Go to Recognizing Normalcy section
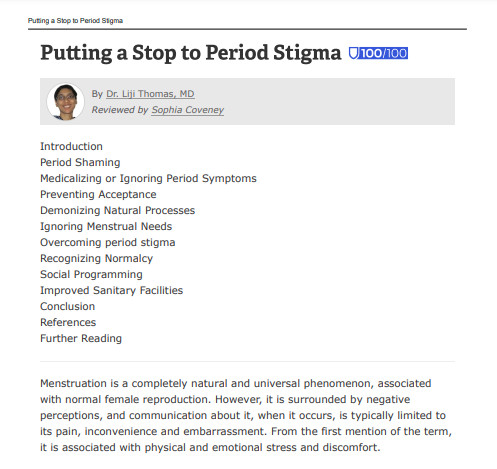 click(96, 258)
